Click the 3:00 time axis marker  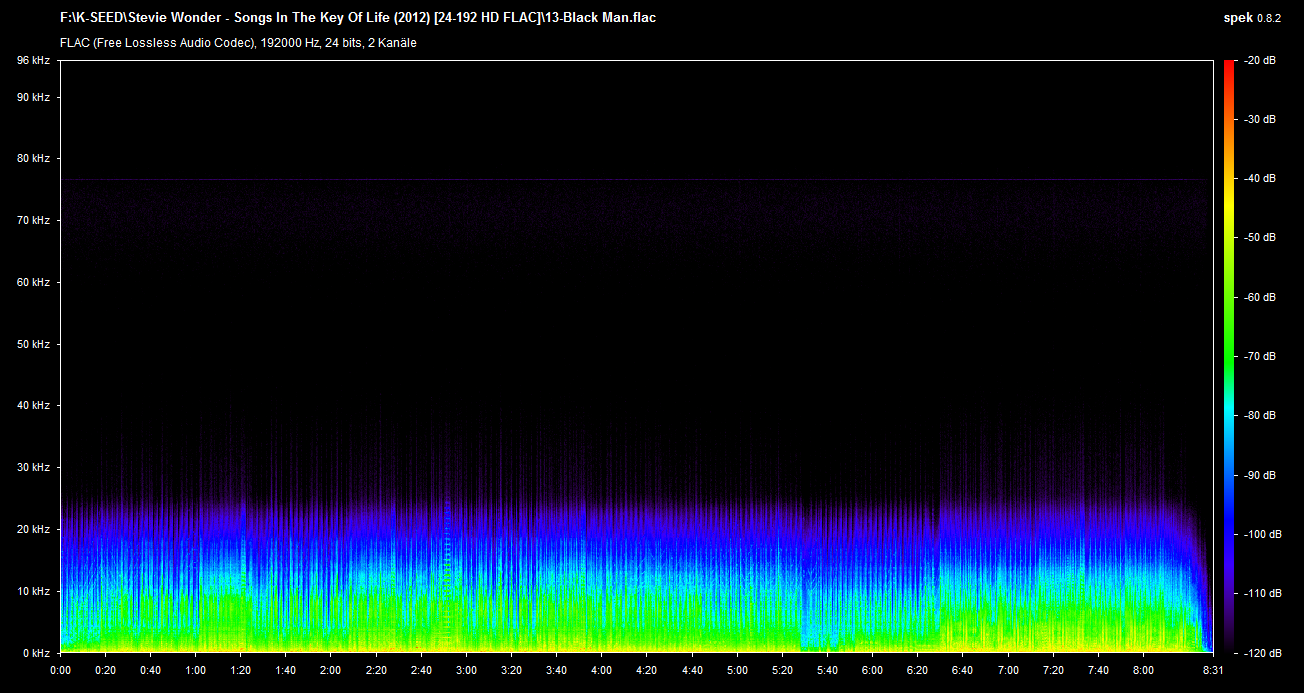pyautogui.click(x=466, y=670)
